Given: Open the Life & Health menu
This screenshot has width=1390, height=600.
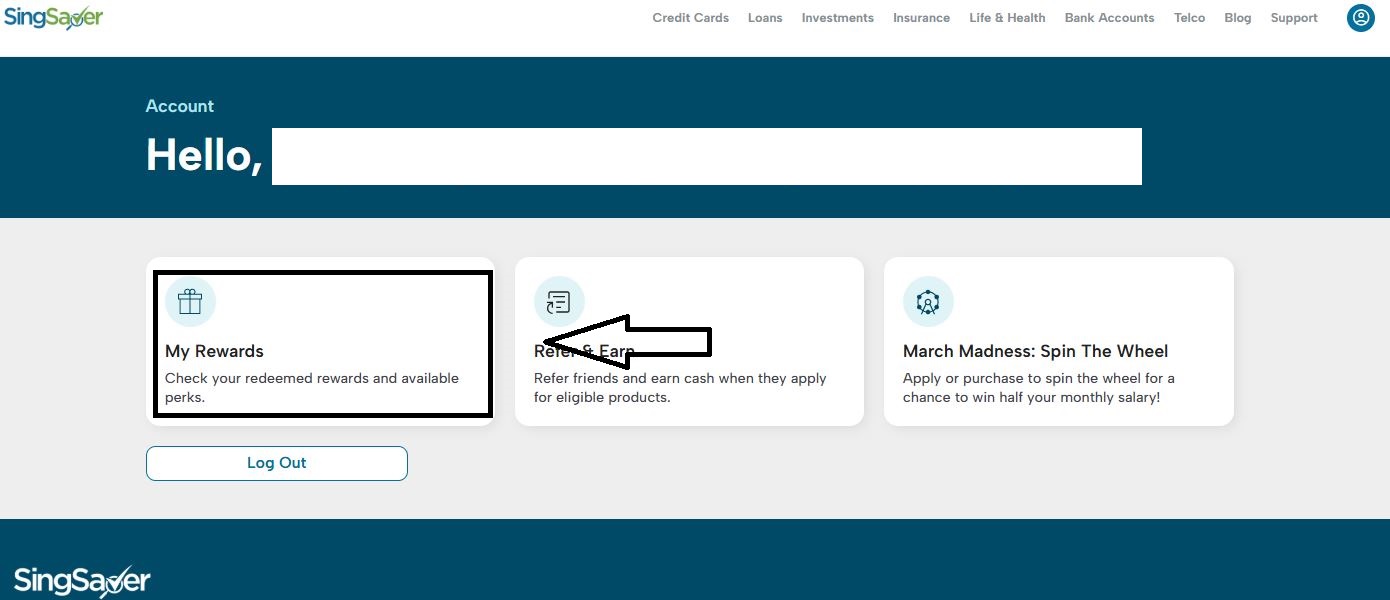Looking at the screenshot, I should (1007, 18).
